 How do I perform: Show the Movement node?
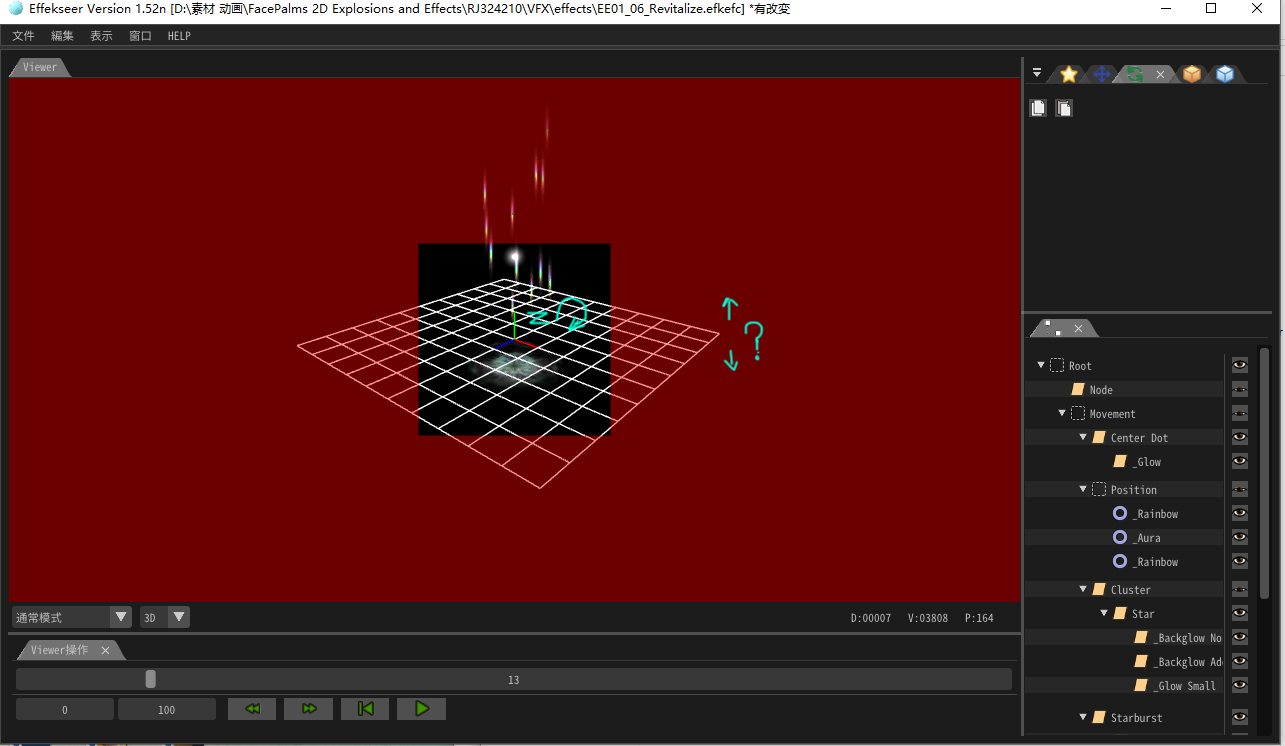(x=1240, y=414)
